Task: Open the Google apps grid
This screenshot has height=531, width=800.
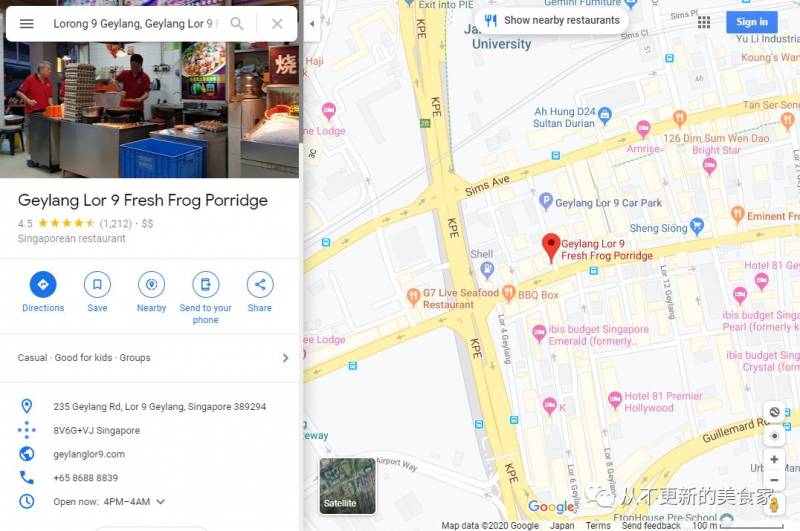Action: tap(704, 22)
